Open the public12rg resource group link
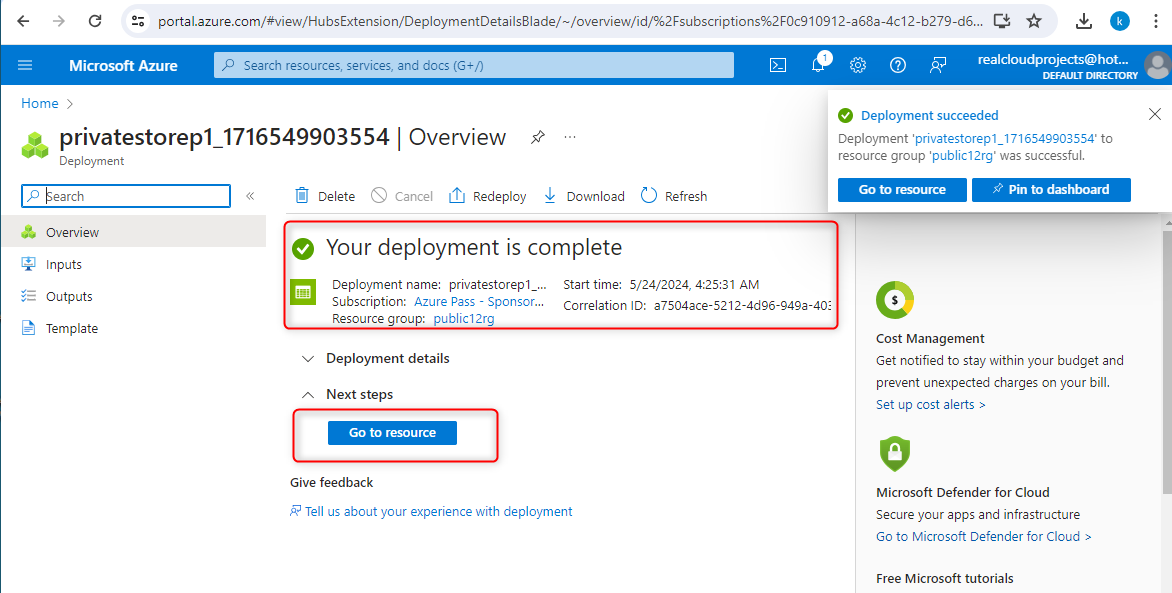1172x593 pixels. click(464, 318)
